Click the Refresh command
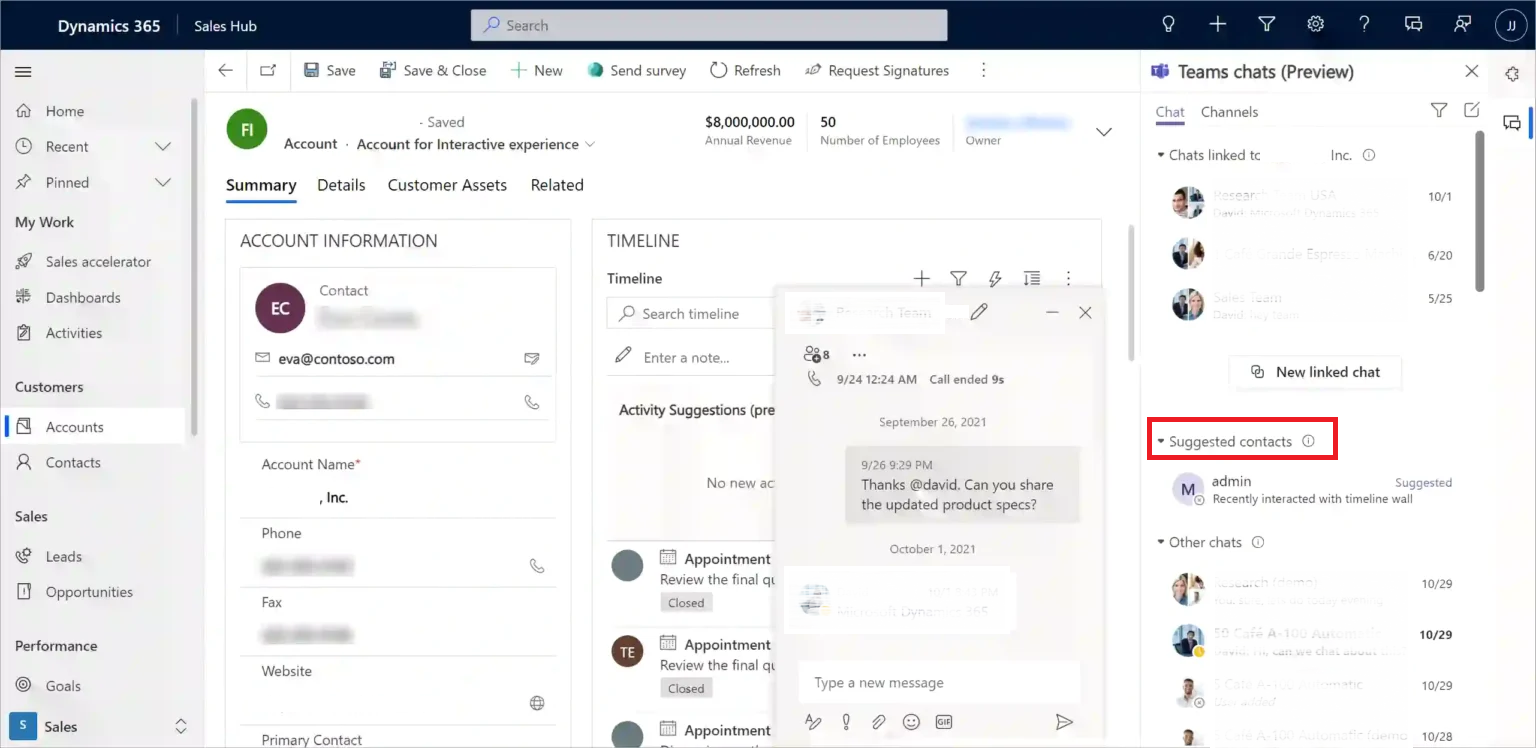The height and width of the screenshot is (748, 1536). [x=745, y=70]
